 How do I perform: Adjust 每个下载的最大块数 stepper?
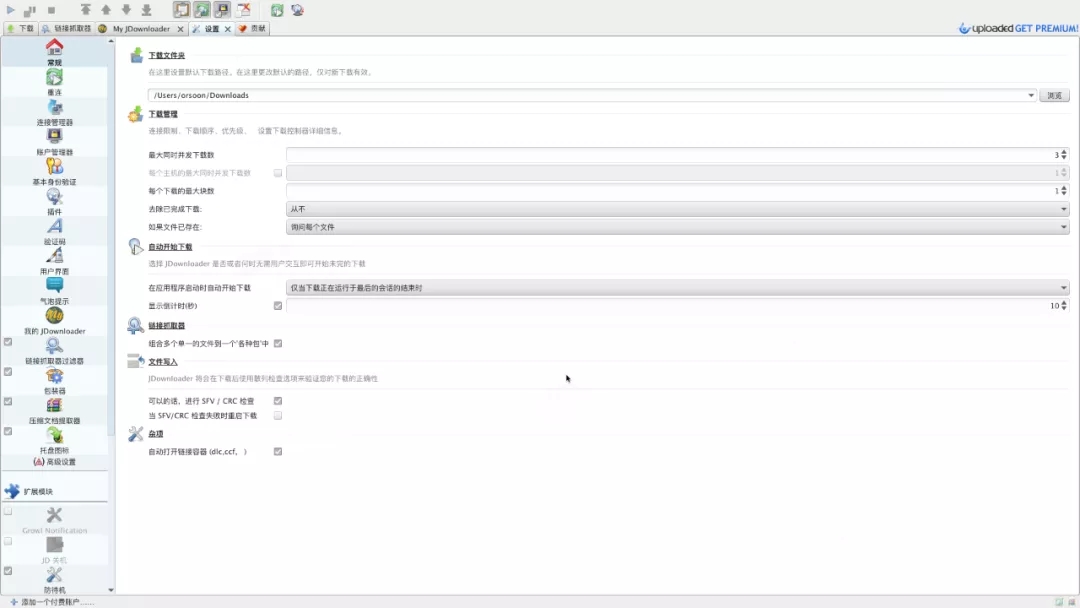[1064, 191]
